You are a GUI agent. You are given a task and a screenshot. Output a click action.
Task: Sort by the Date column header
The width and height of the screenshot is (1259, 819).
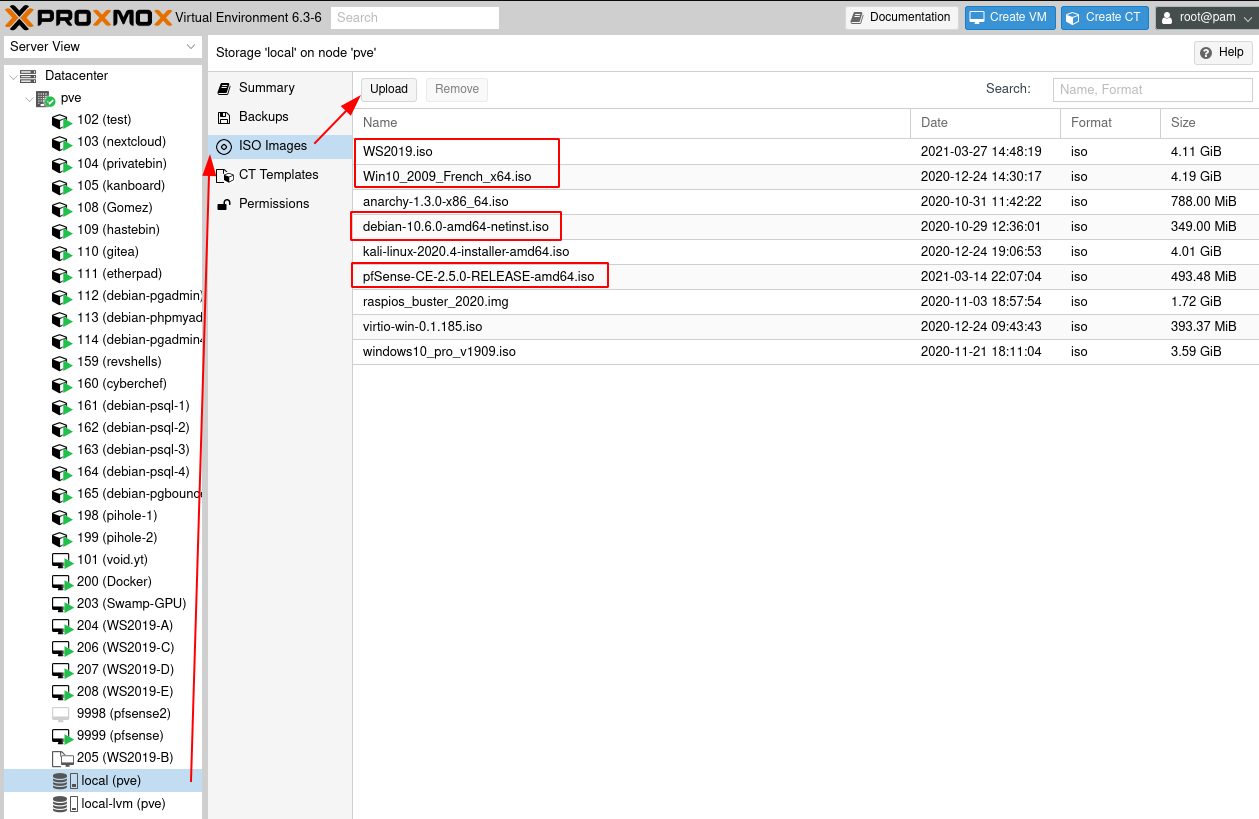coord(985,123)
